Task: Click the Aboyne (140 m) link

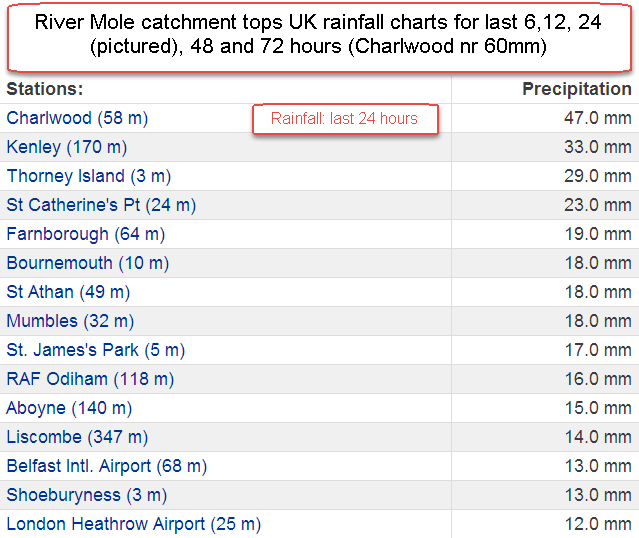Action: tap(69, 408)
